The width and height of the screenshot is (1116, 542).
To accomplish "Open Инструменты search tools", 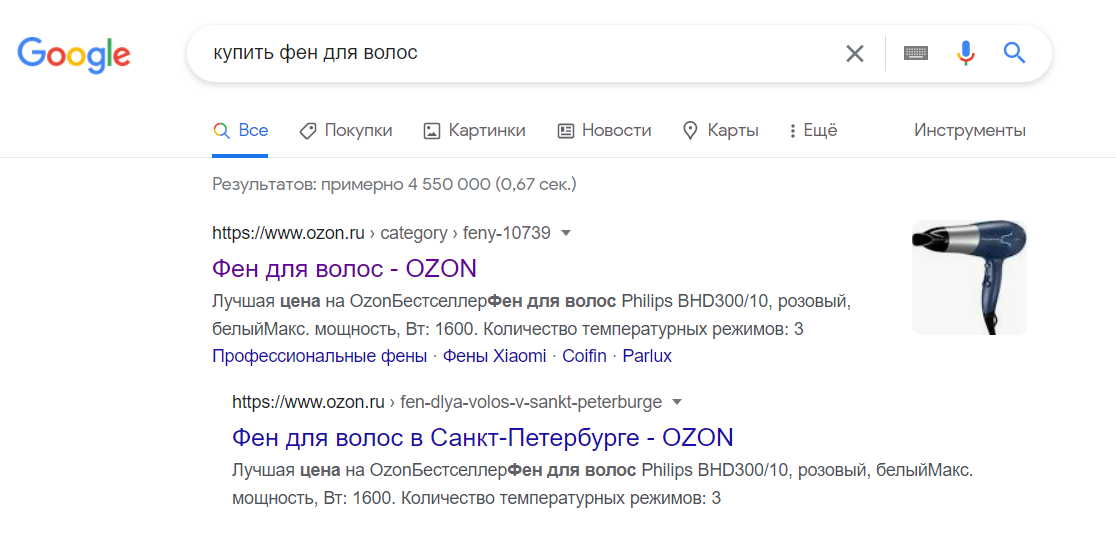I will (x=969, y=131).
